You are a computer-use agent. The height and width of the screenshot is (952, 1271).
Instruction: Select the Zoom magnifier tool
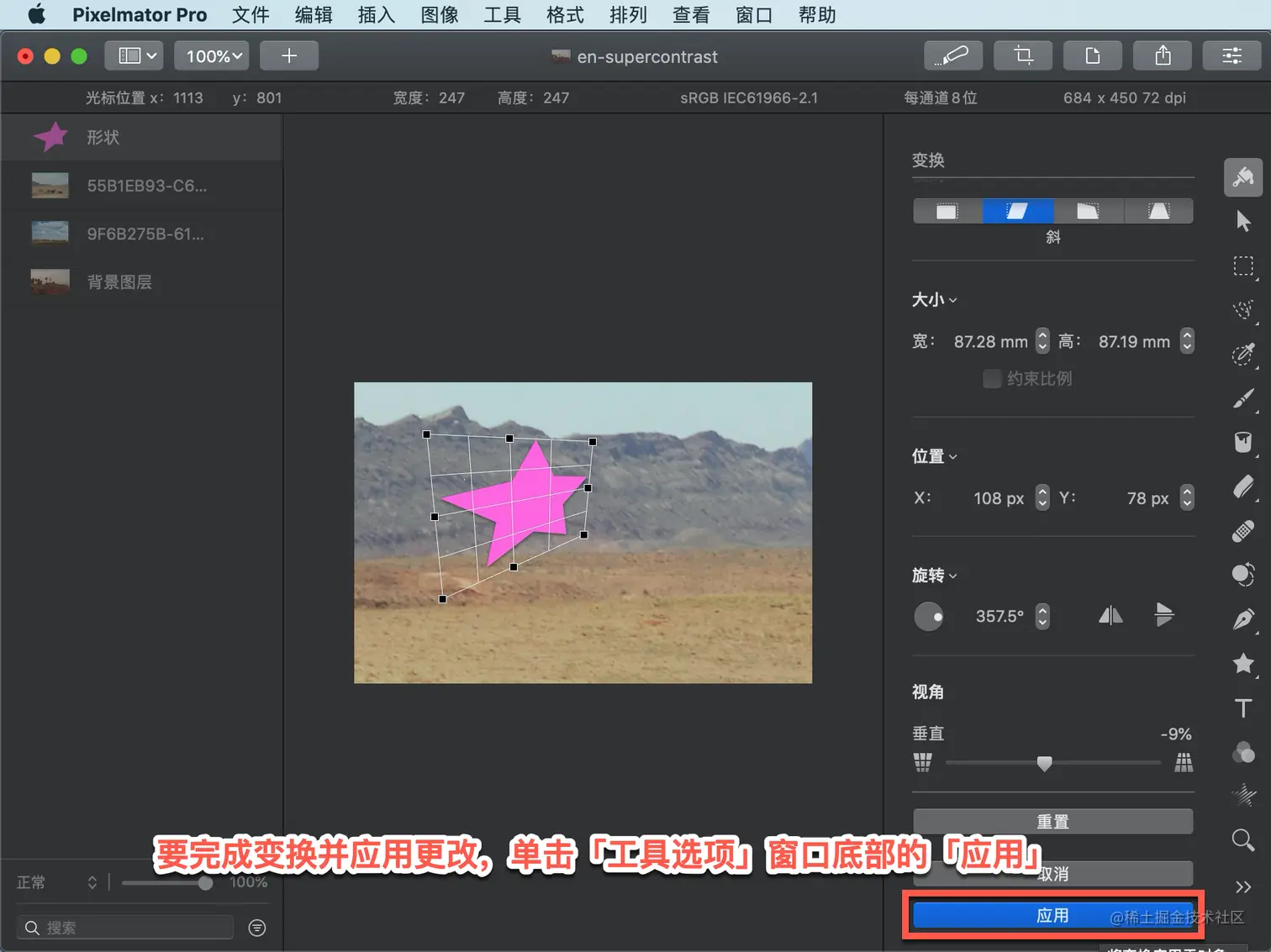[1243, 839]
